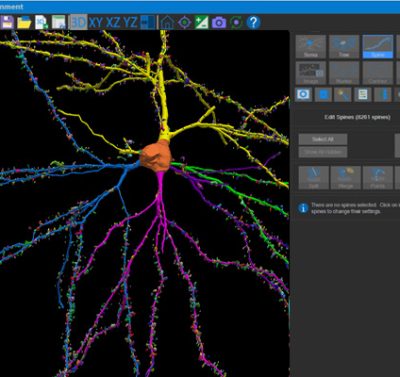Click the crosshair target center icon
This screenshot has width=400, height=377.
[x=184, y=22]
